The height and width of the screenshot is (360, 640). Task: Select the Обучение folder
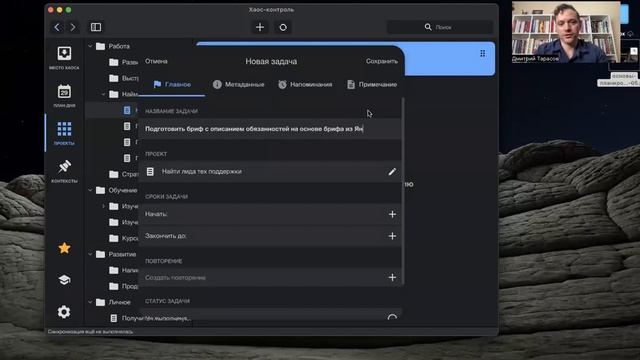click(117, 190)
